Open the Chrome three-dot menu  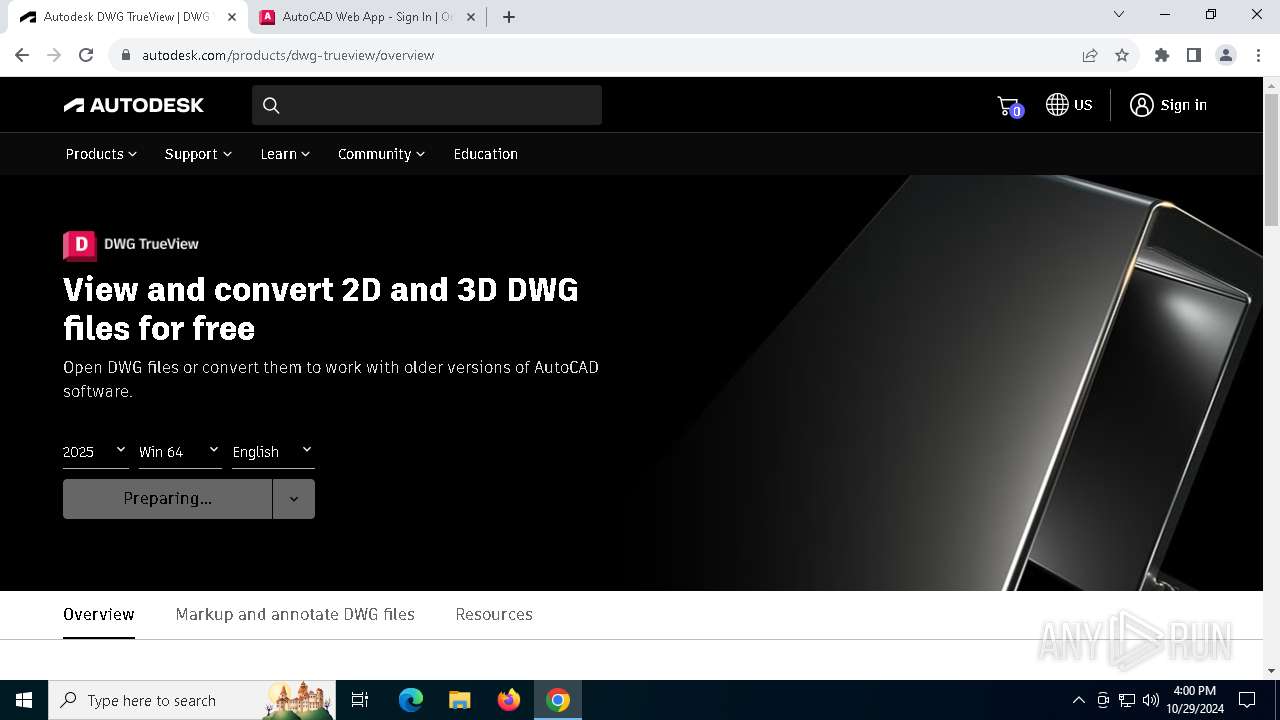pos(1256,55)
